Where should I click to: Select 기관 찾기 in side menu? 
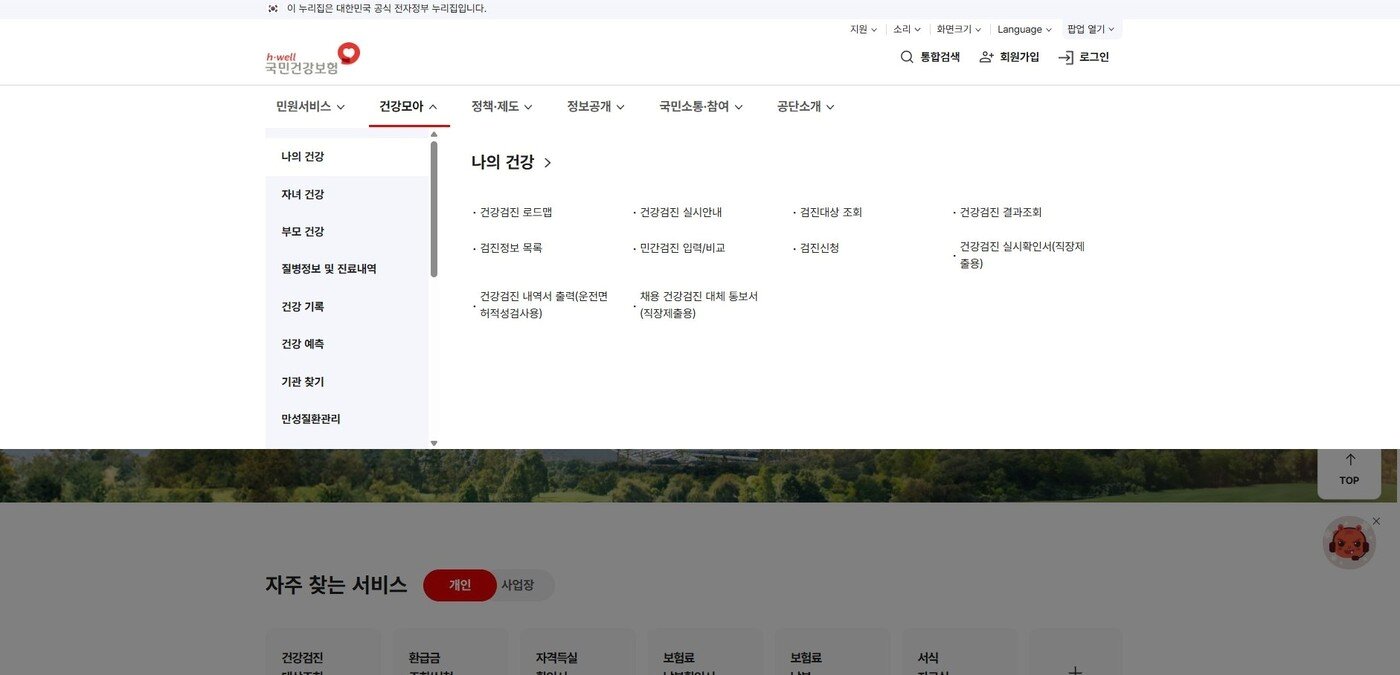click(347, 382)
